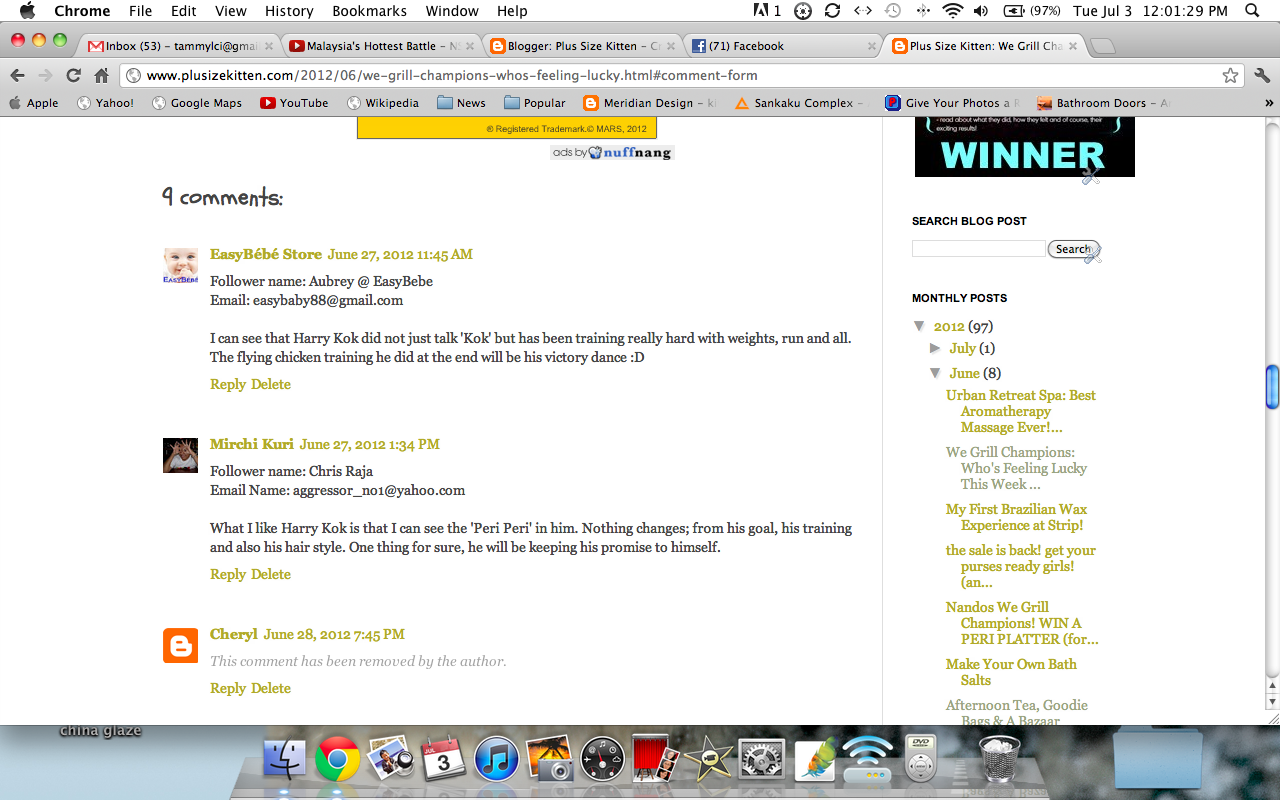Screen dimensions: 1280x800
Task: Click the nuffnang ads link
Action: click(612, 153)
